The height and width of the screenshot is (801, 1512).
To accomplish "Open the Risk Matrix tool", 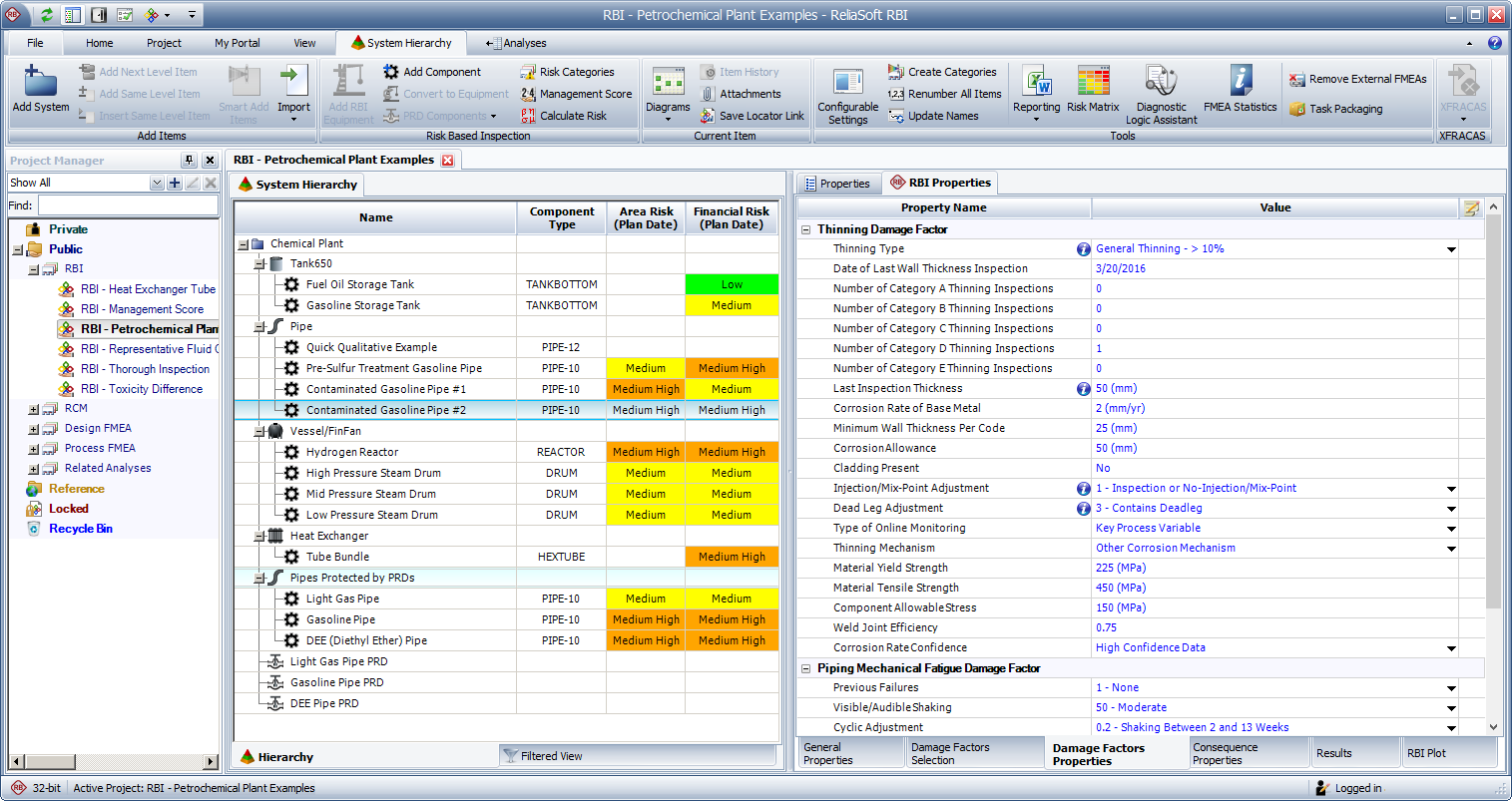I will click(1093, 82).
